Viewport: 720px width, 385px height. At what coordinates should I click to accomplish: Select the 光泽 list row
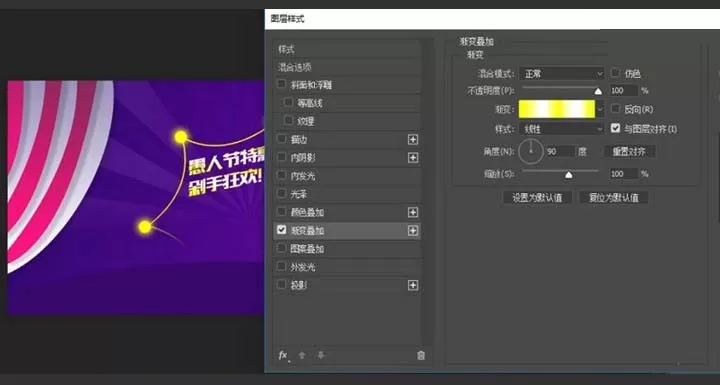tap(347, 194)
